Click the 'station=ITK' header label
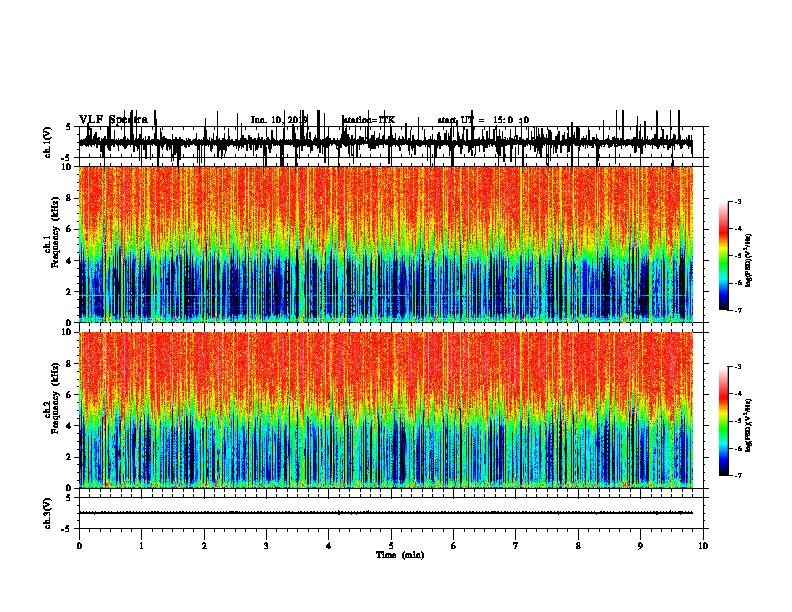This screenshot has height=612, width=792. (x=369, y=120)
